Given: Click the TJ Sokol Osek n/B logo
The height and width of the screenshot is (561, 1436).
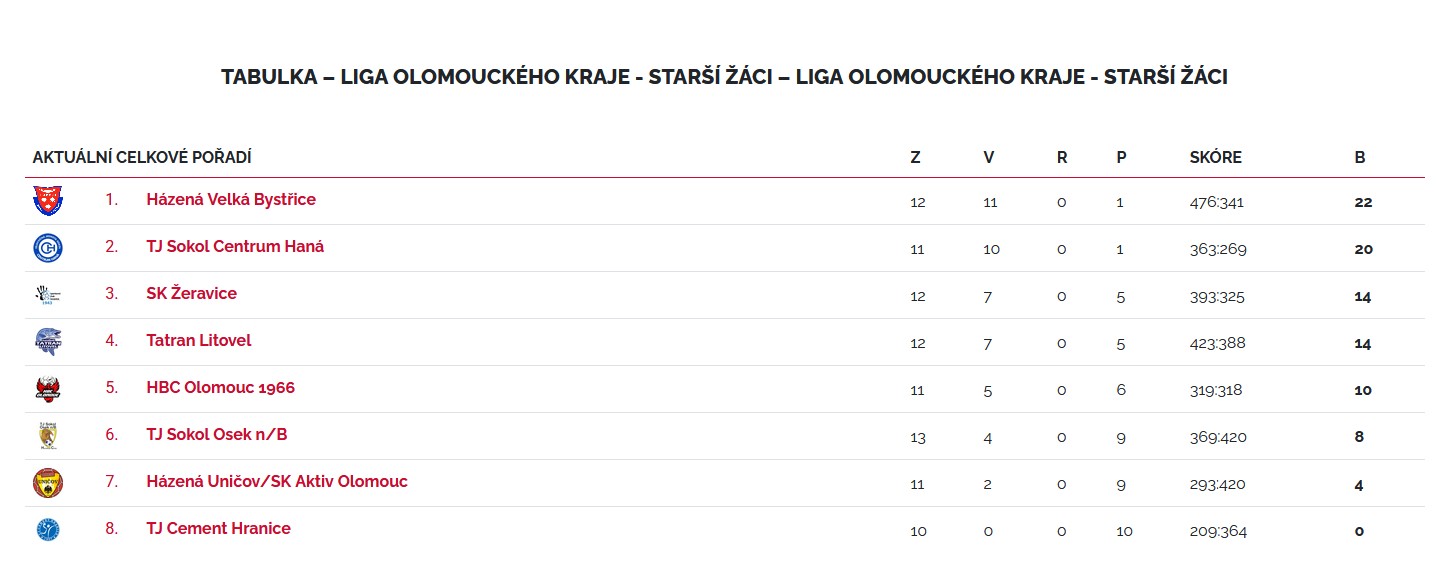Looking at the screenshot, I should pos(47,436).
